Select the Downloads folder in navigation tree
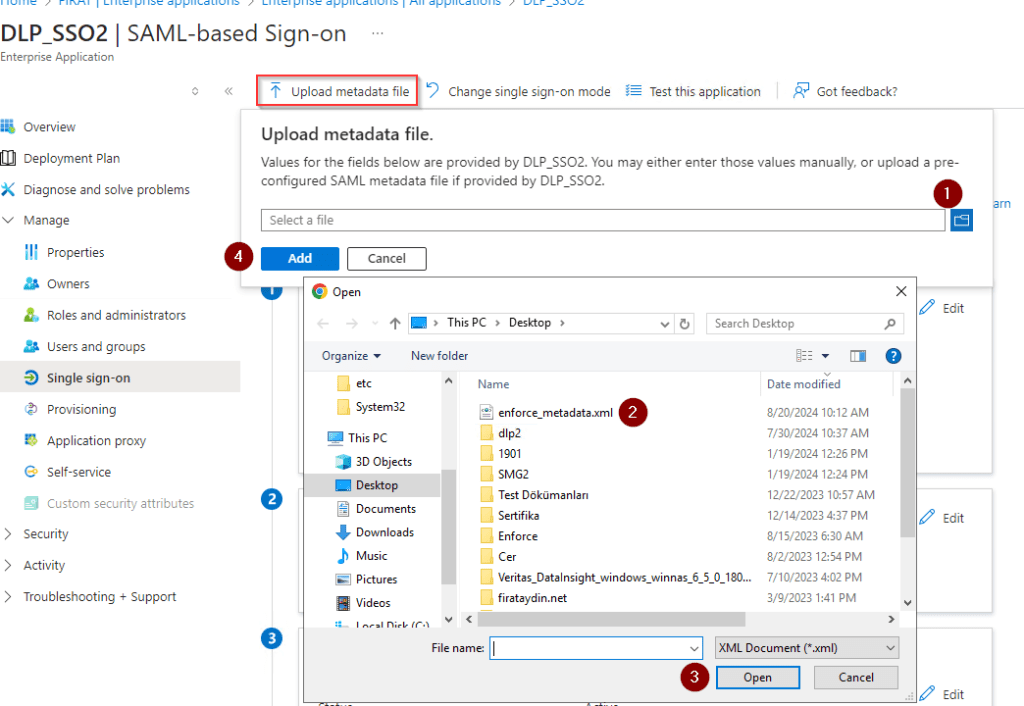Image resolution: width=1024 pixels, height=706 pixels. [384, 532]
